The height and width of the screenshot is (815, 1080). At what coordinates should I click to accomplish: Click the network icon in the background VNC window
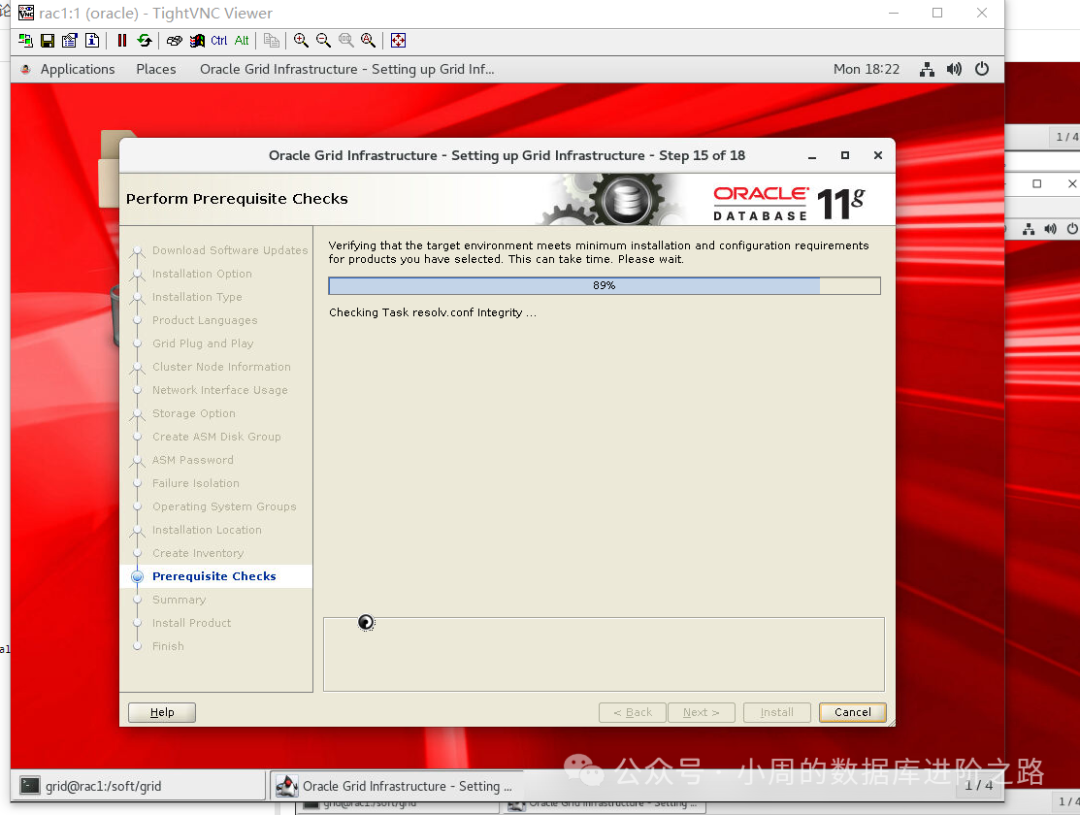[x=1028, y=229]
